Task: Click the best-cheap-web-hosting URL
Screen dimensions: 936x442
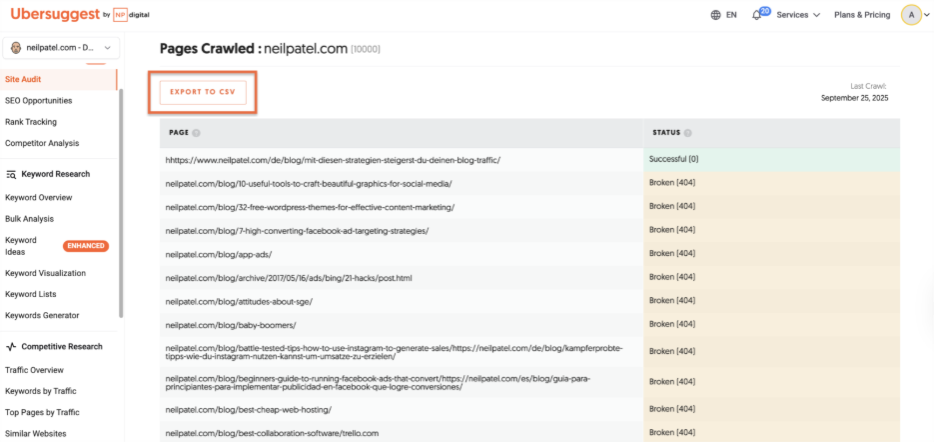Action: coord(248,410)
